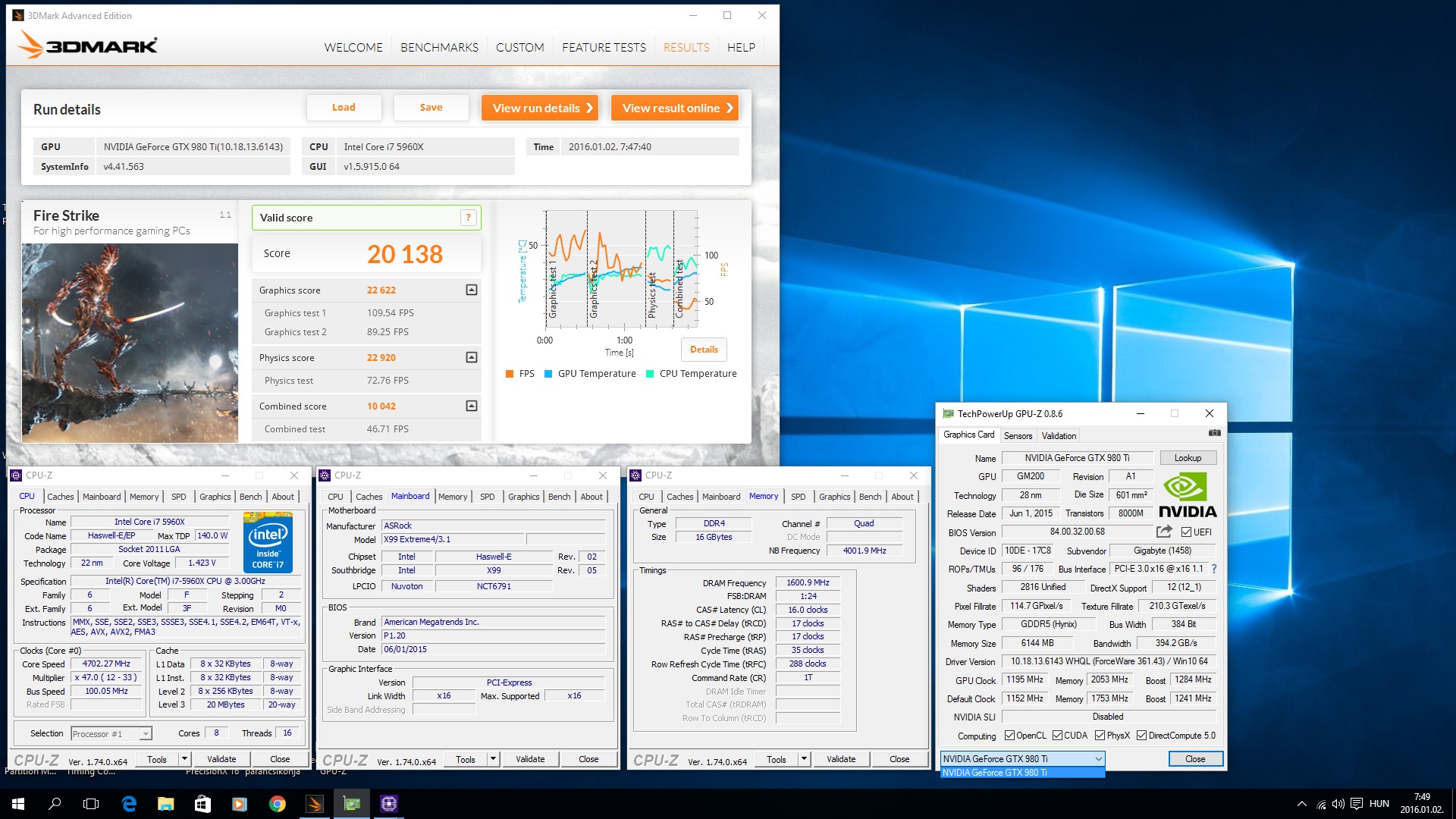Screen dimensions: 1456x819
Task: Switch to GPU-Z taskbar icon
Action: coord(351,804)
